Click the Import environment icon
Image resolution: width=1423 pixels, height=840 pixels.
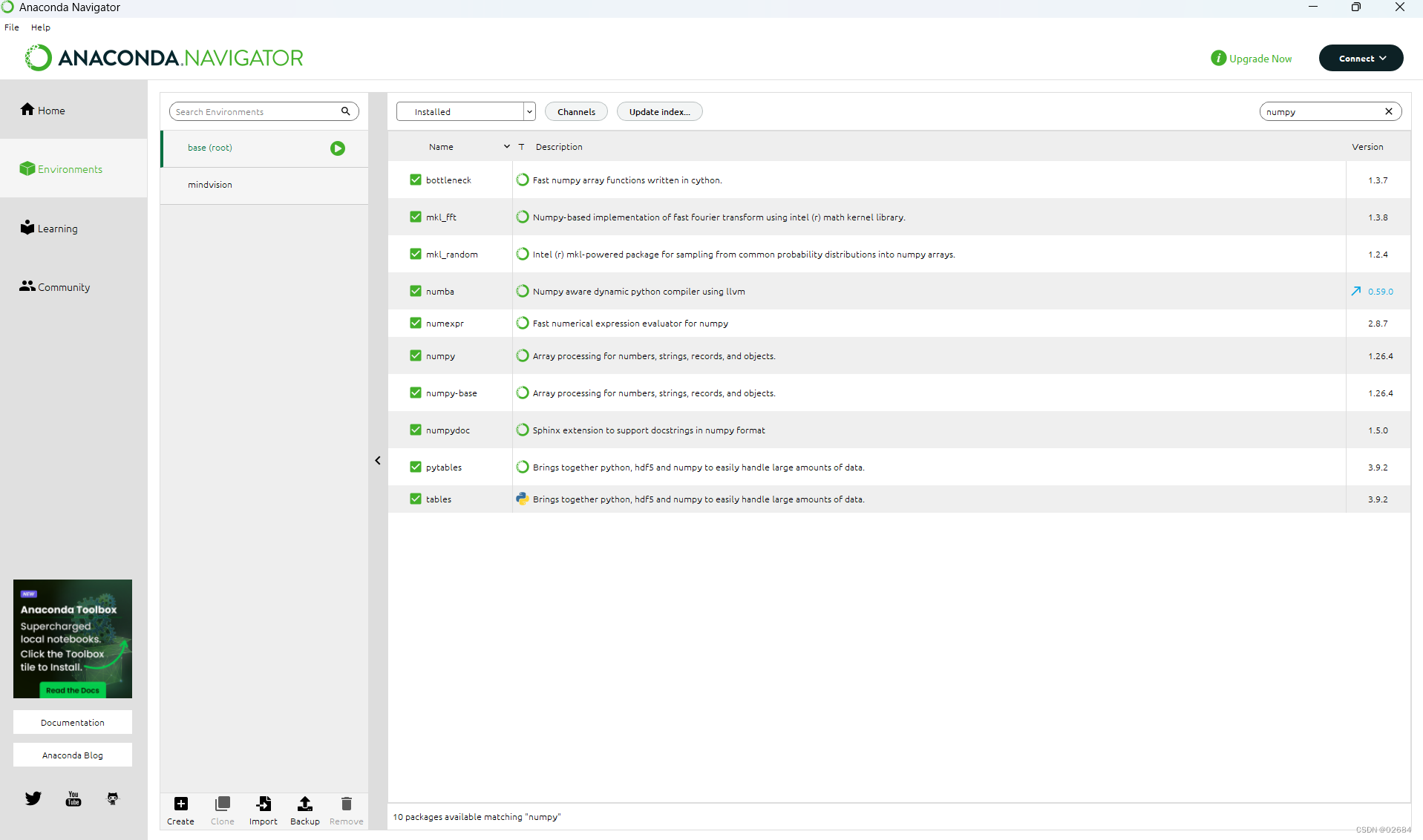[264, 804]
